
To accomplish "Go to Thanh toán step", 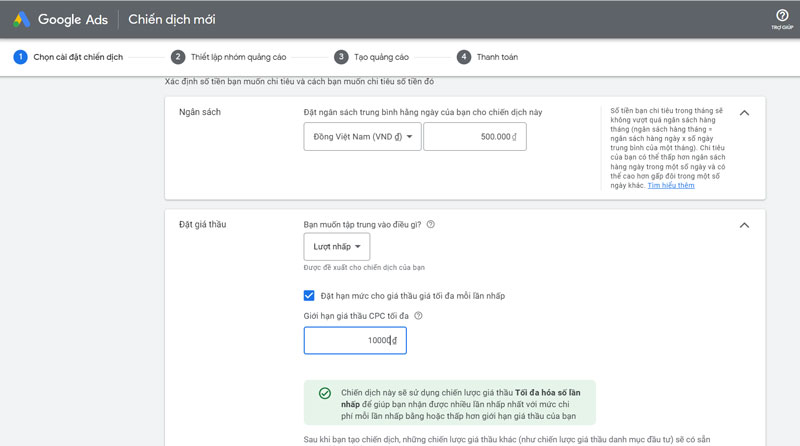I will tap(498, 57).
